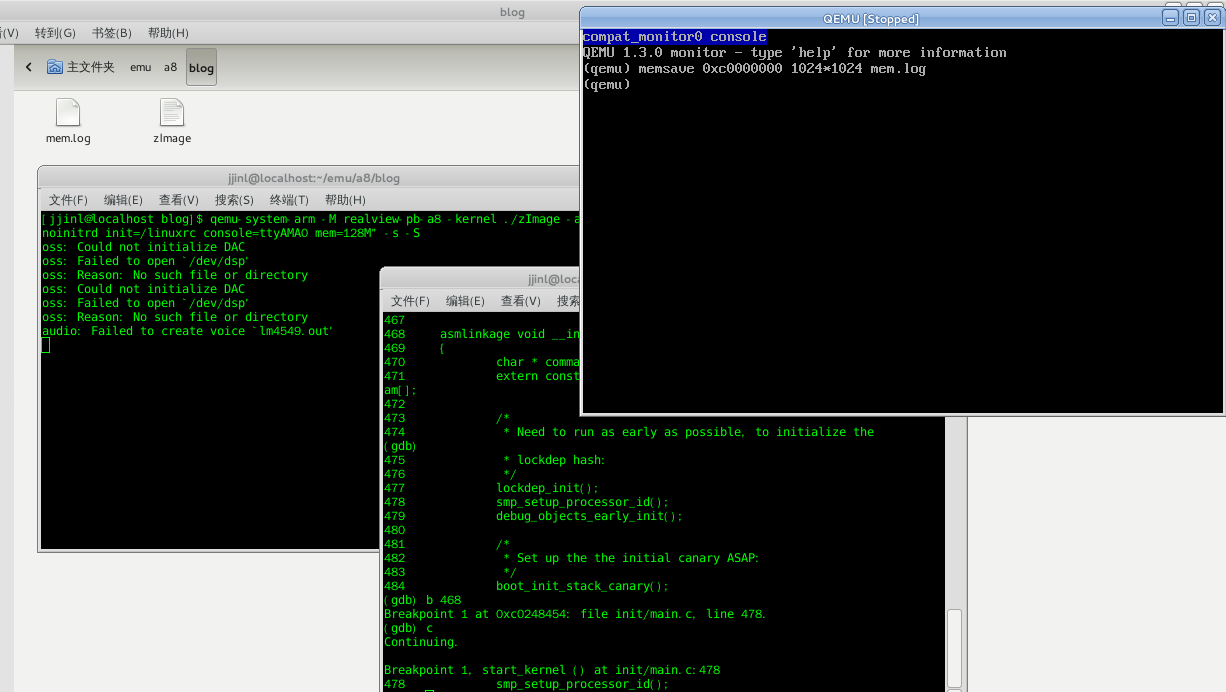
Task: Click 'debug_objects_early_init();' line
Action: [x=589, y=516]
